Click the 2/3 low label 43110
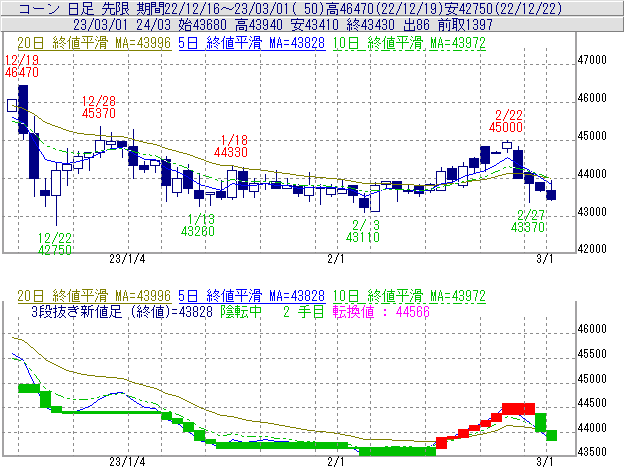The height and width of the screenshot is (475, 624). point(363,238)
